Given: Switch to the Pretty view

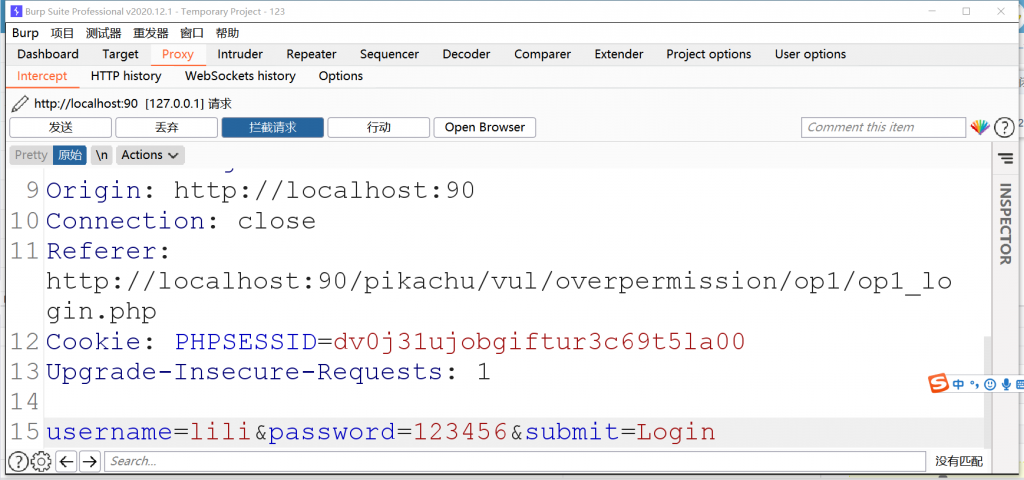Looking at the screenshot, I should tap(31, 155).
